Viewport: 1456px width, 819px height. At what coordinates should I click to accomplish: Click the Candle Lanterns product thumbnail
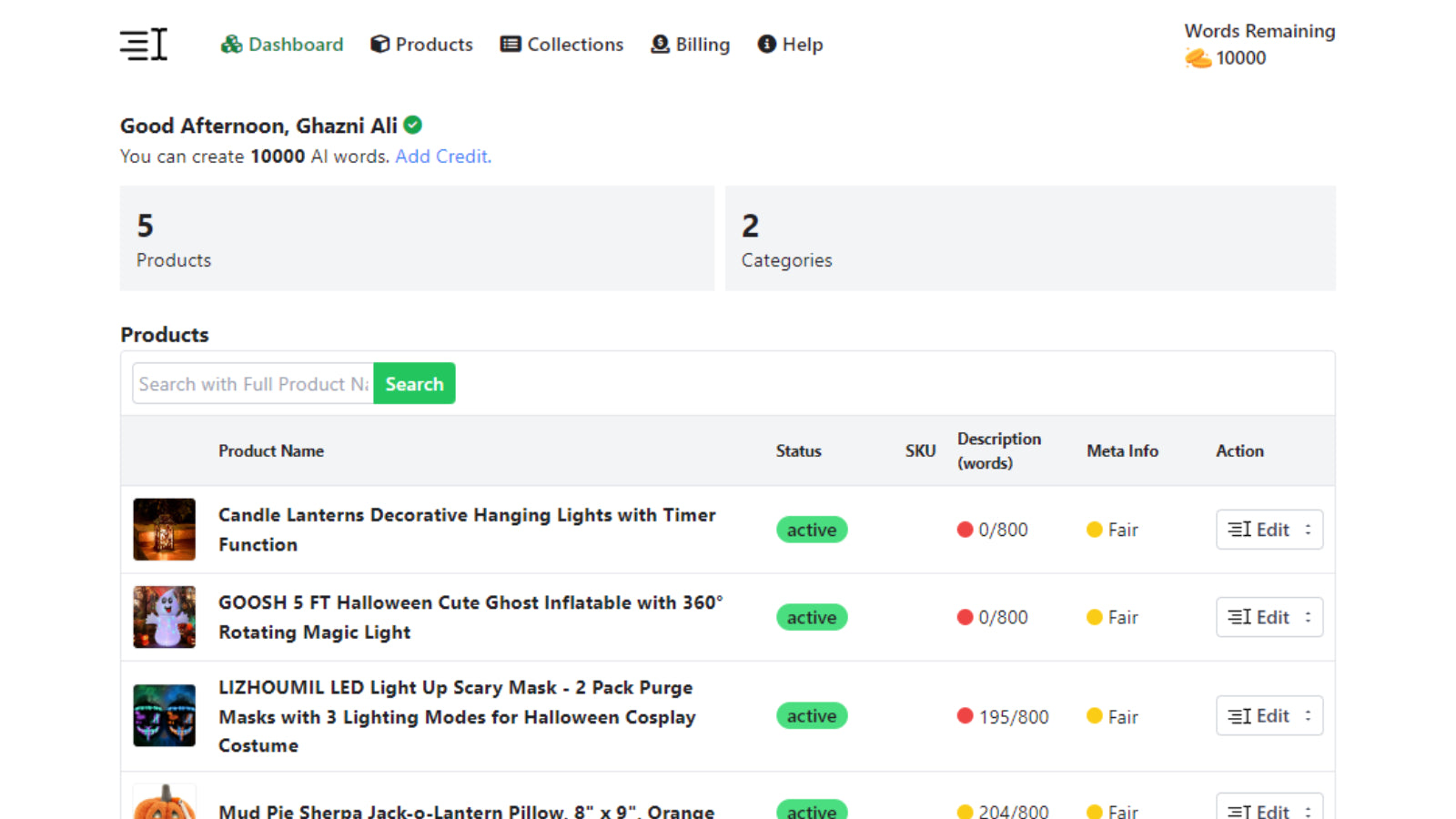164,530
